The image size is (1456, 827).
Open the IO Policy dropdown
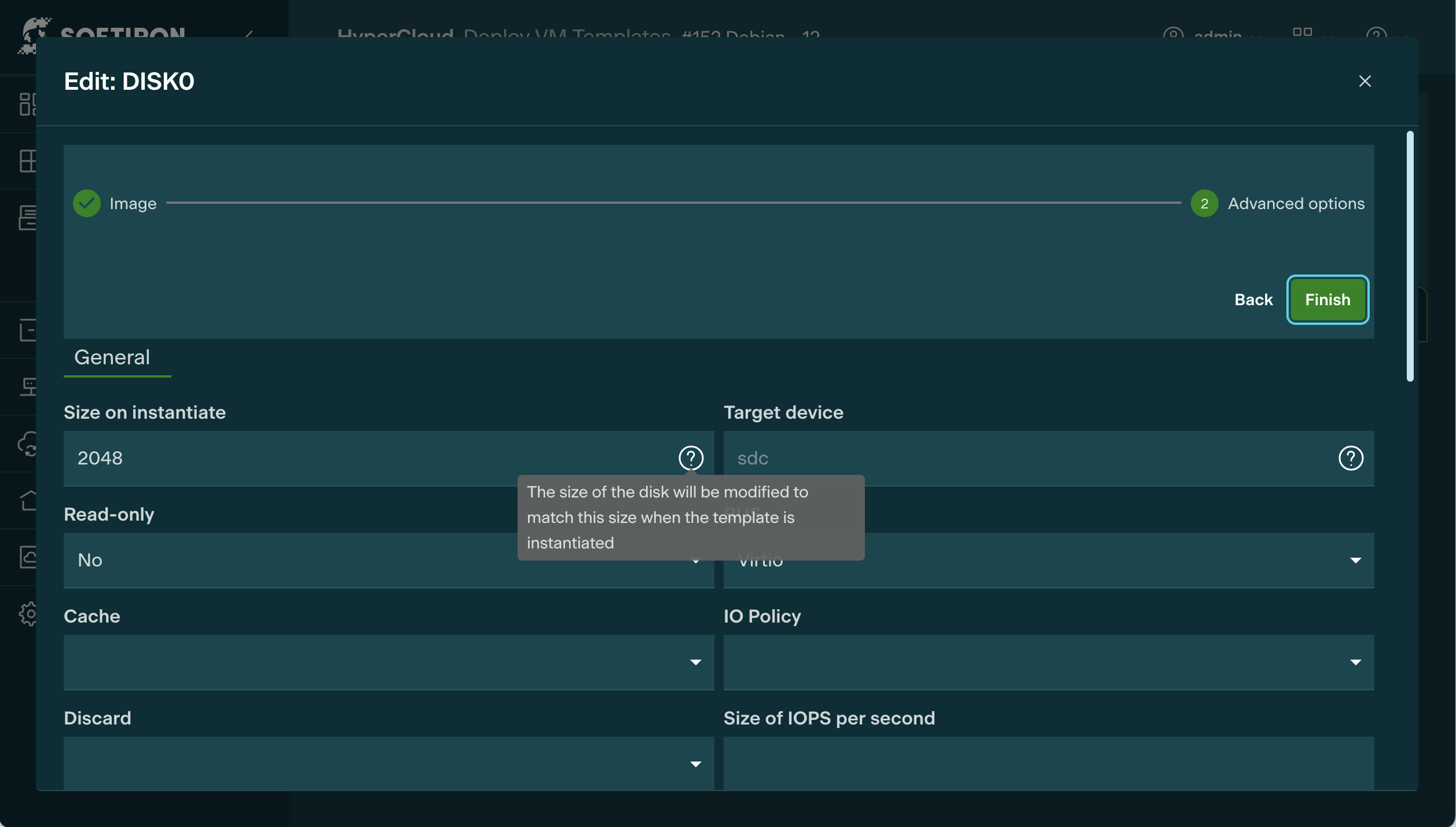(x=1048, y=662)
